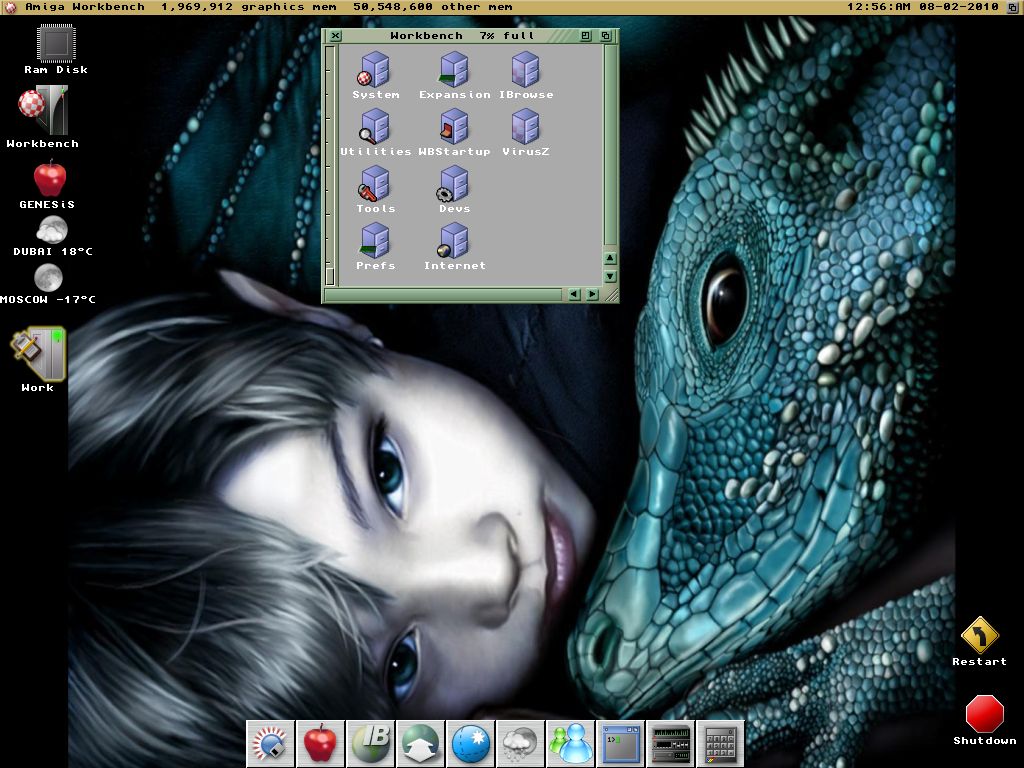Click the horizontal scrollbar of Workbench window
The width and height of the screenshot is (1024, 768).
(444, 295)
